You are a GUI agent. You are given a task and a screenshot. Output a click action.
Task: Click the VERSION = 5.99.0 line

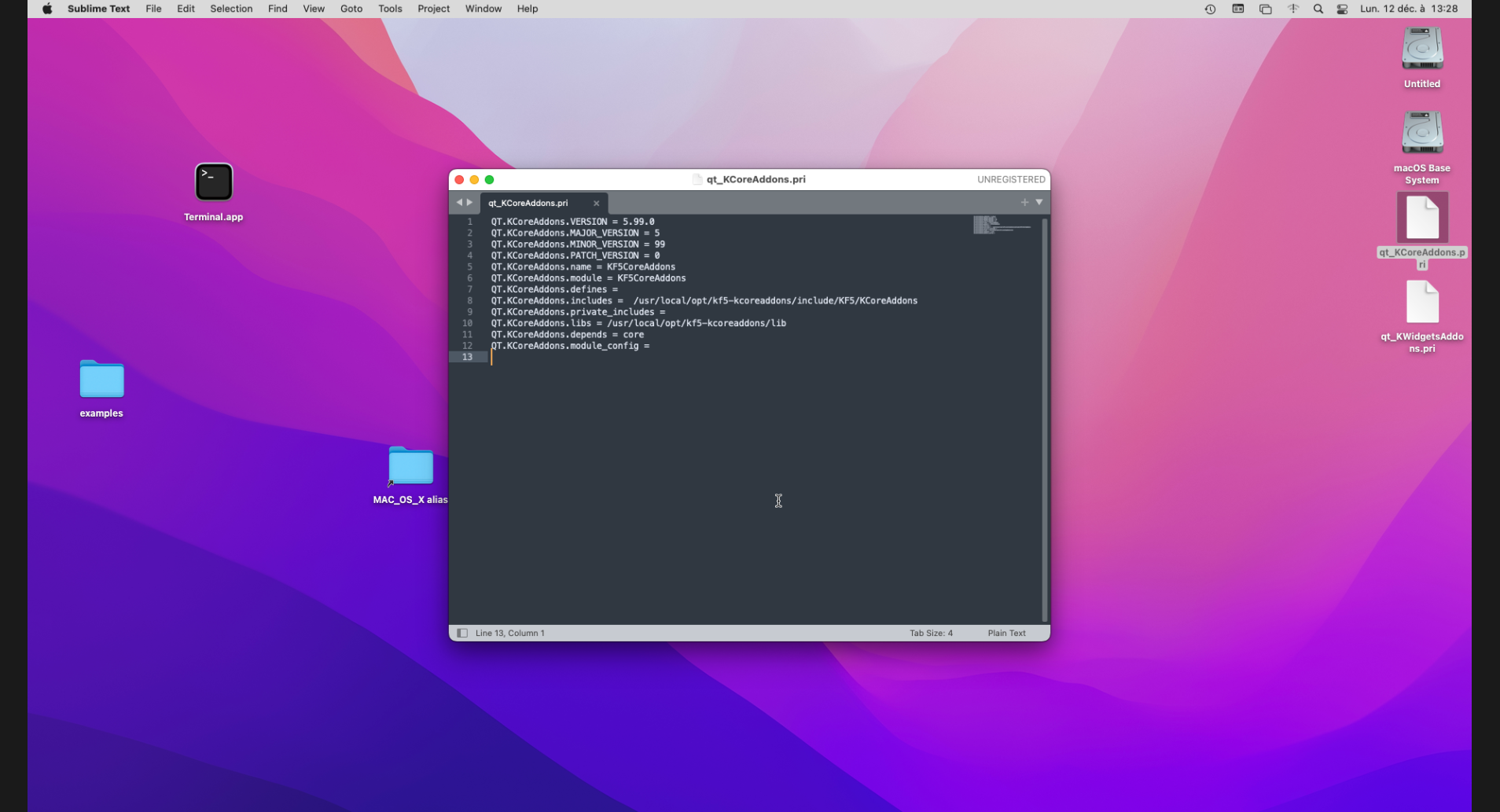(x=572, y=222)
